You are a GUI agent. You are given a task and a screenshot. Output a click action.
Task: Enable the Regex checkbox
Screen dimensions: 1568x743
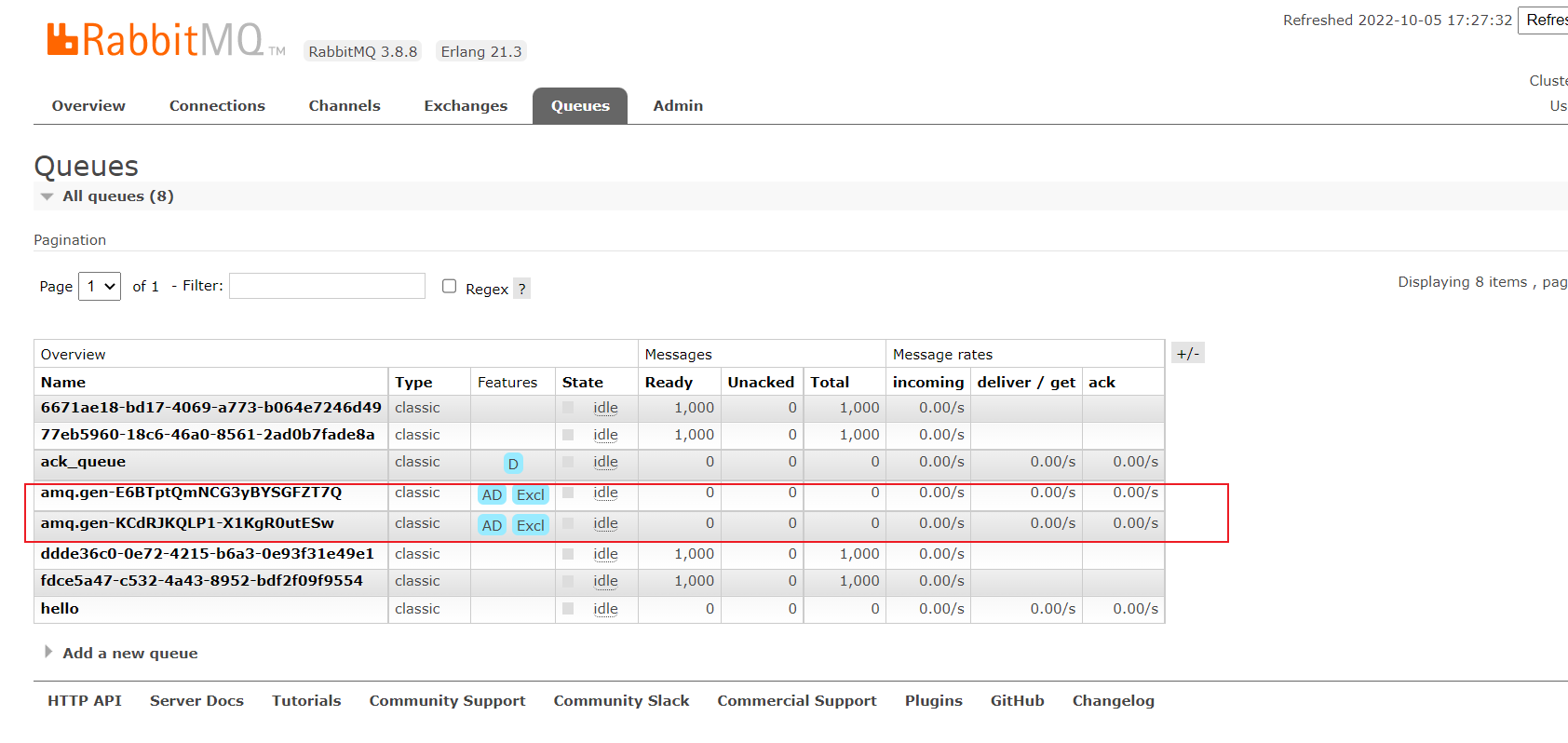coord(450,286)
